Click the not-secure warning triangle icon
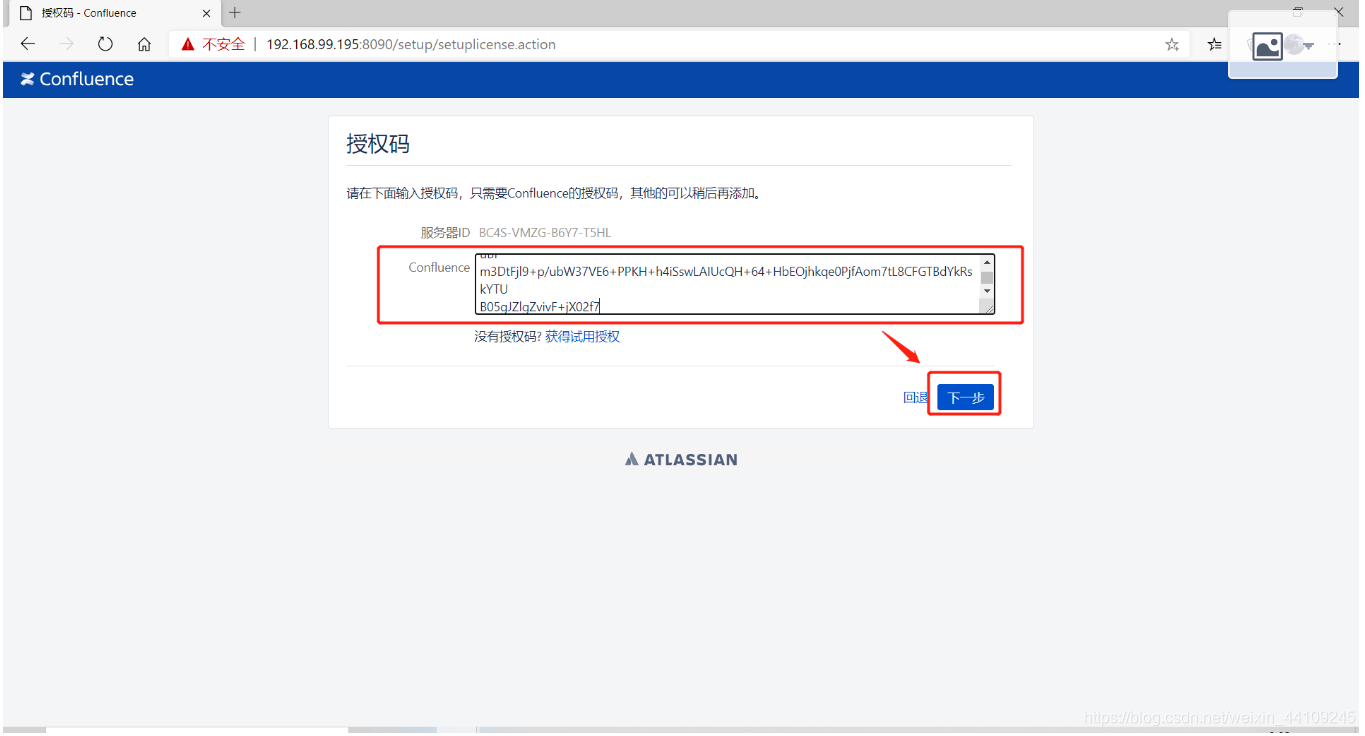 click(x=188, y=44)
